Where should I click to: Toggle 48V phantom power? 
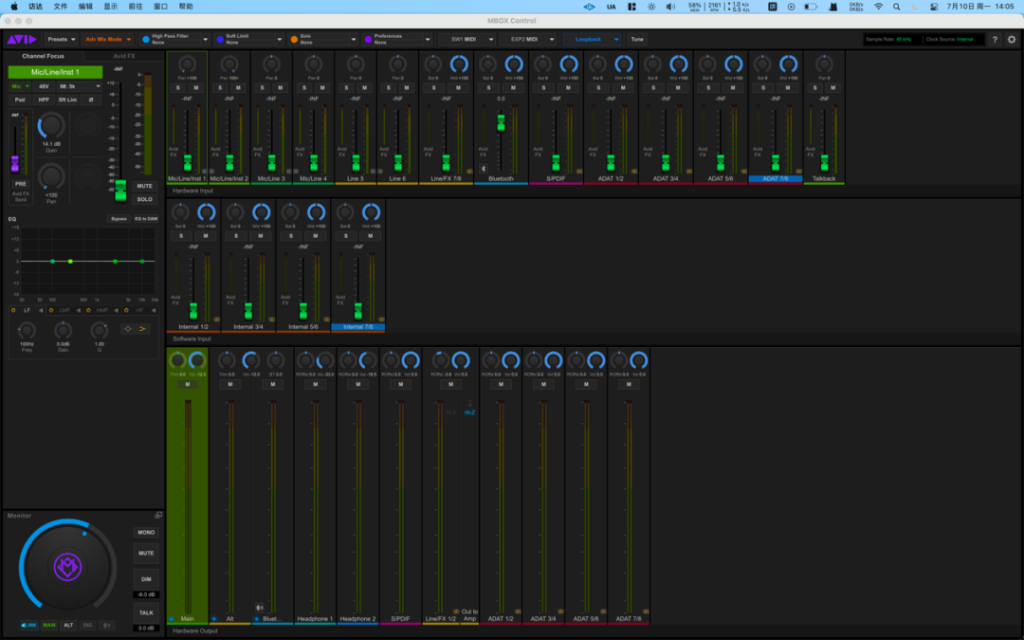tap(43, 86)
